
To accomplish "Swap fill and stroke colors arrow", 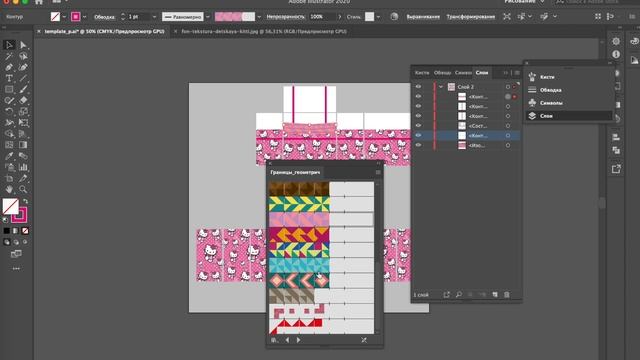I will pos(25,201).
